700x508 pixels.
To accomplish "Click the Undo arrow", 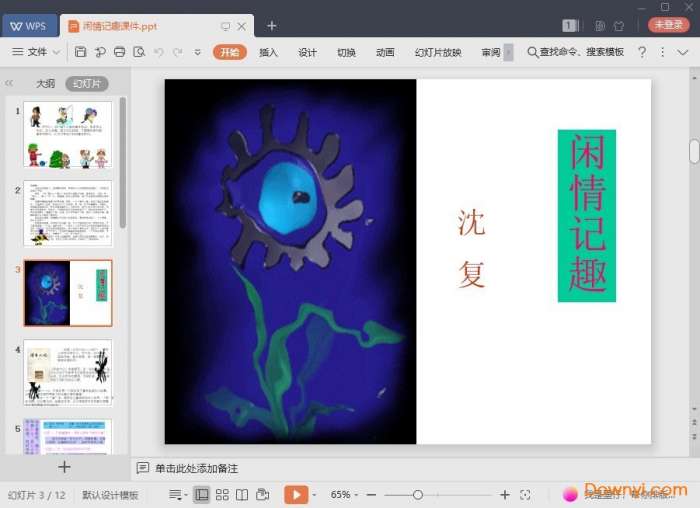I will pos(158,52).
